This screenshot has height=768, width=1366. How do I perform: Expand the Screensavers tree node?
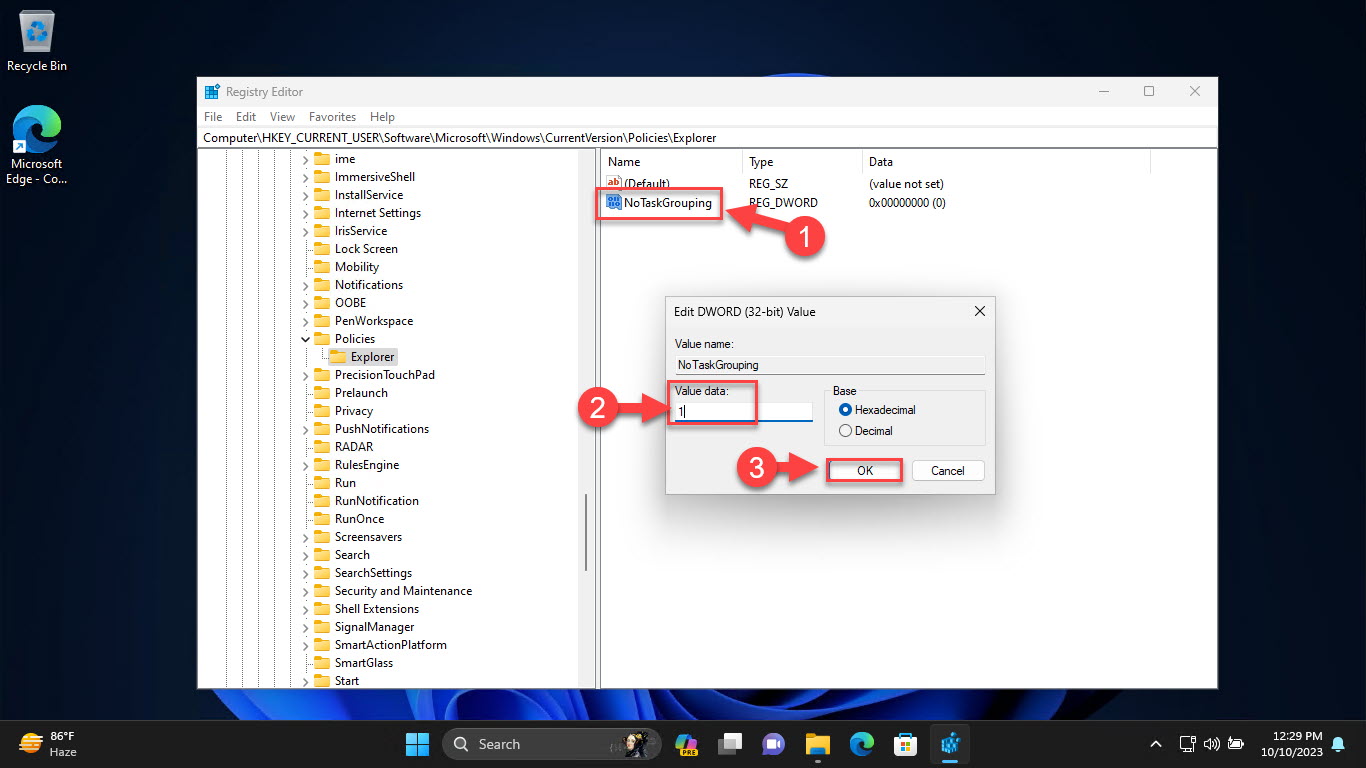click(305, 537)
